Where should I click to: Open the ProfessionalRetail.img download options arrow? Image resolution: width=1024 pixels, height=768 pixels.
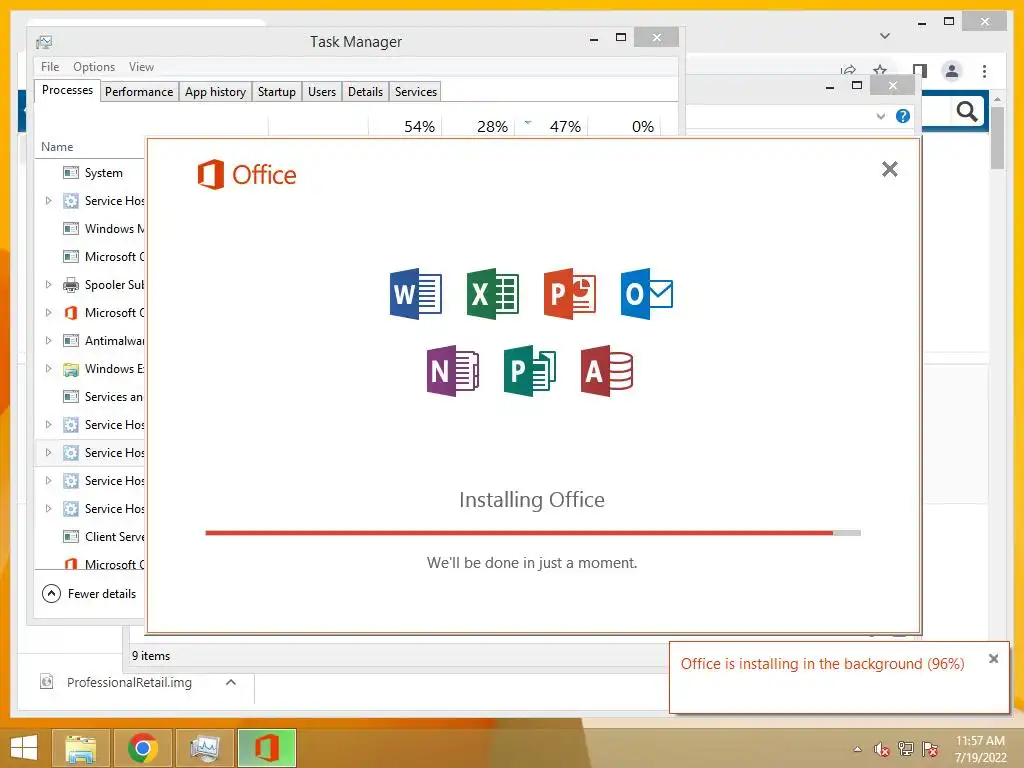231,682
